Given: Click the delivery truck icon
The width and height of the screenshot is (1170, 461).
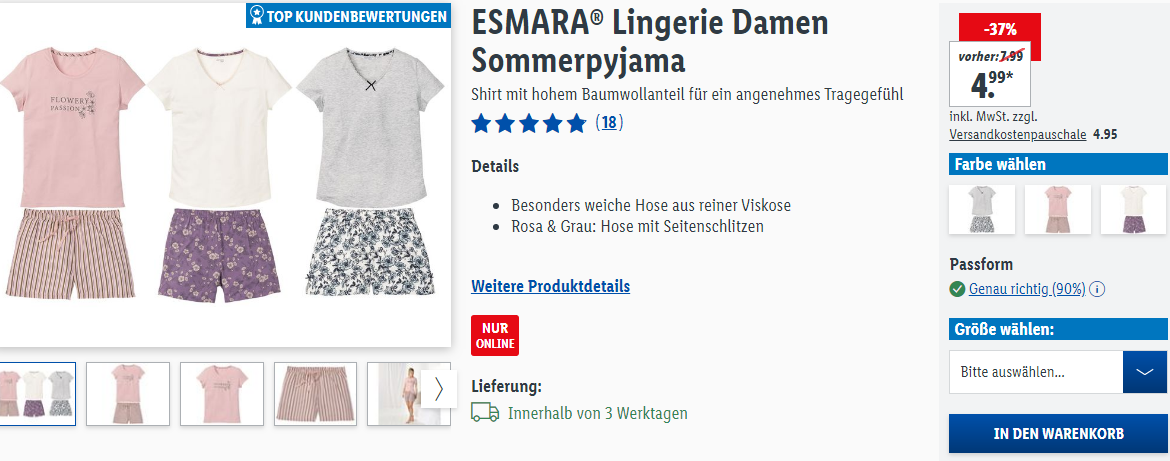Looking at the screenshot, I should coord(485,413).
